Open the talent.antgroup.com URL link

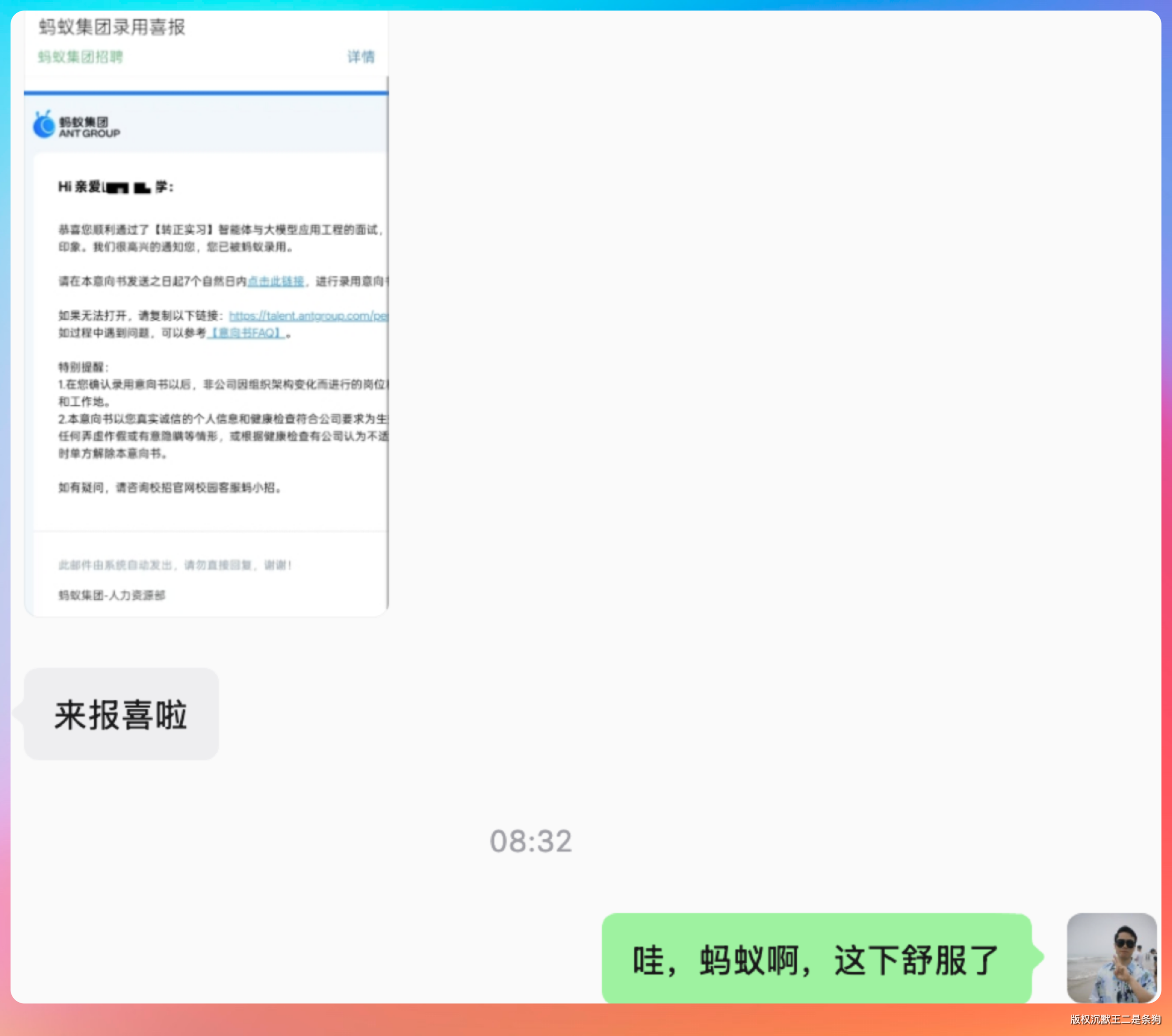(308, 315)
